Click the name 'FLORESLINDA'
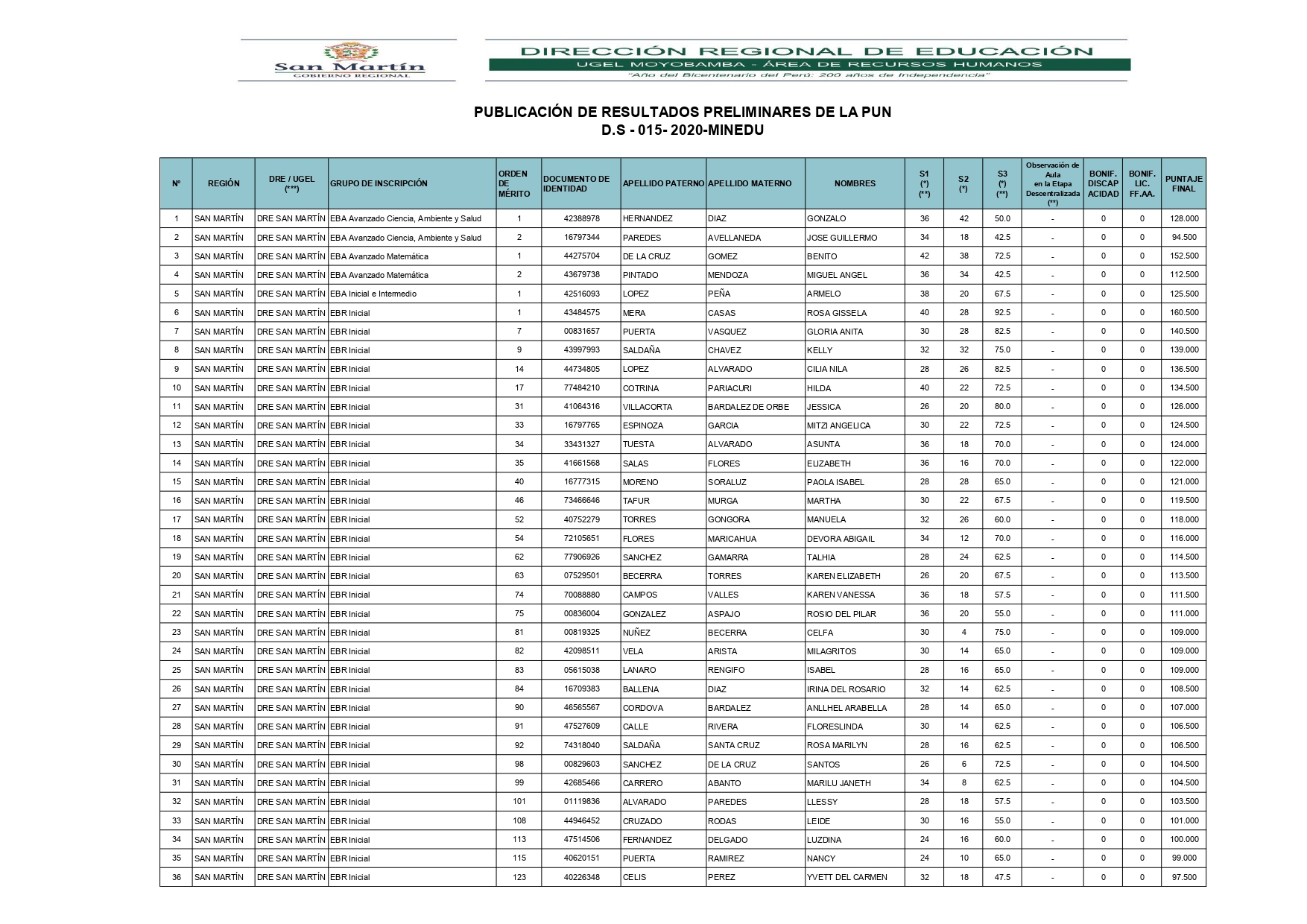1307x924 pixels. coord(835,727)
